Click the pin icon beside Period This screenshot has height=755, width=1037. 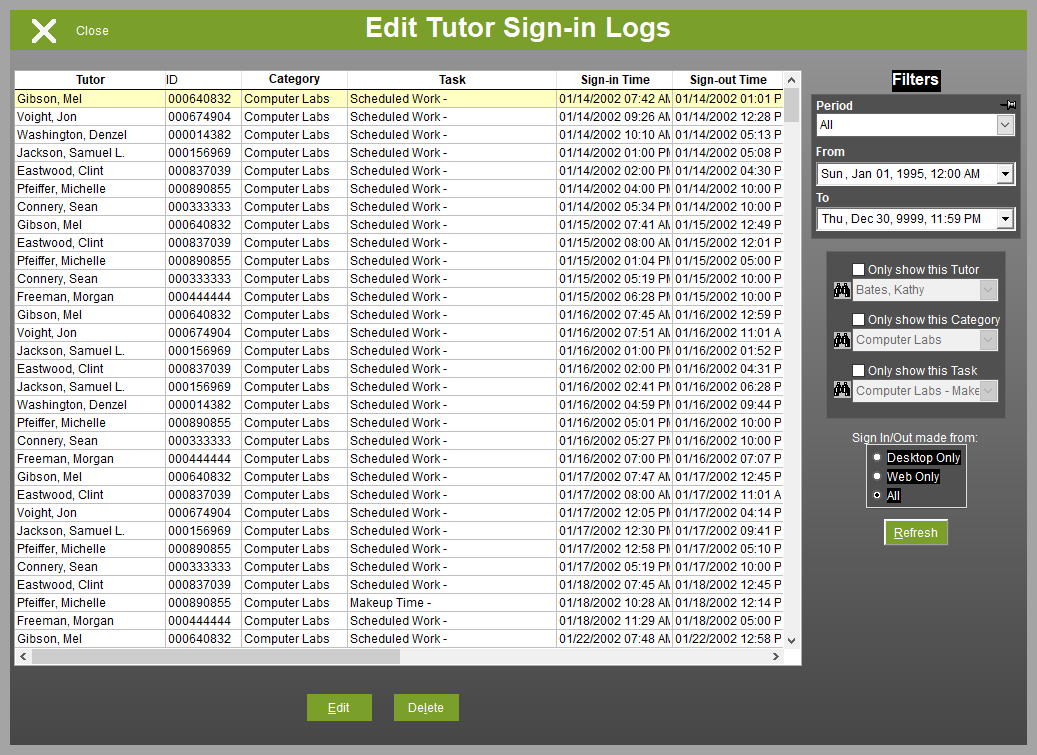1008,104
